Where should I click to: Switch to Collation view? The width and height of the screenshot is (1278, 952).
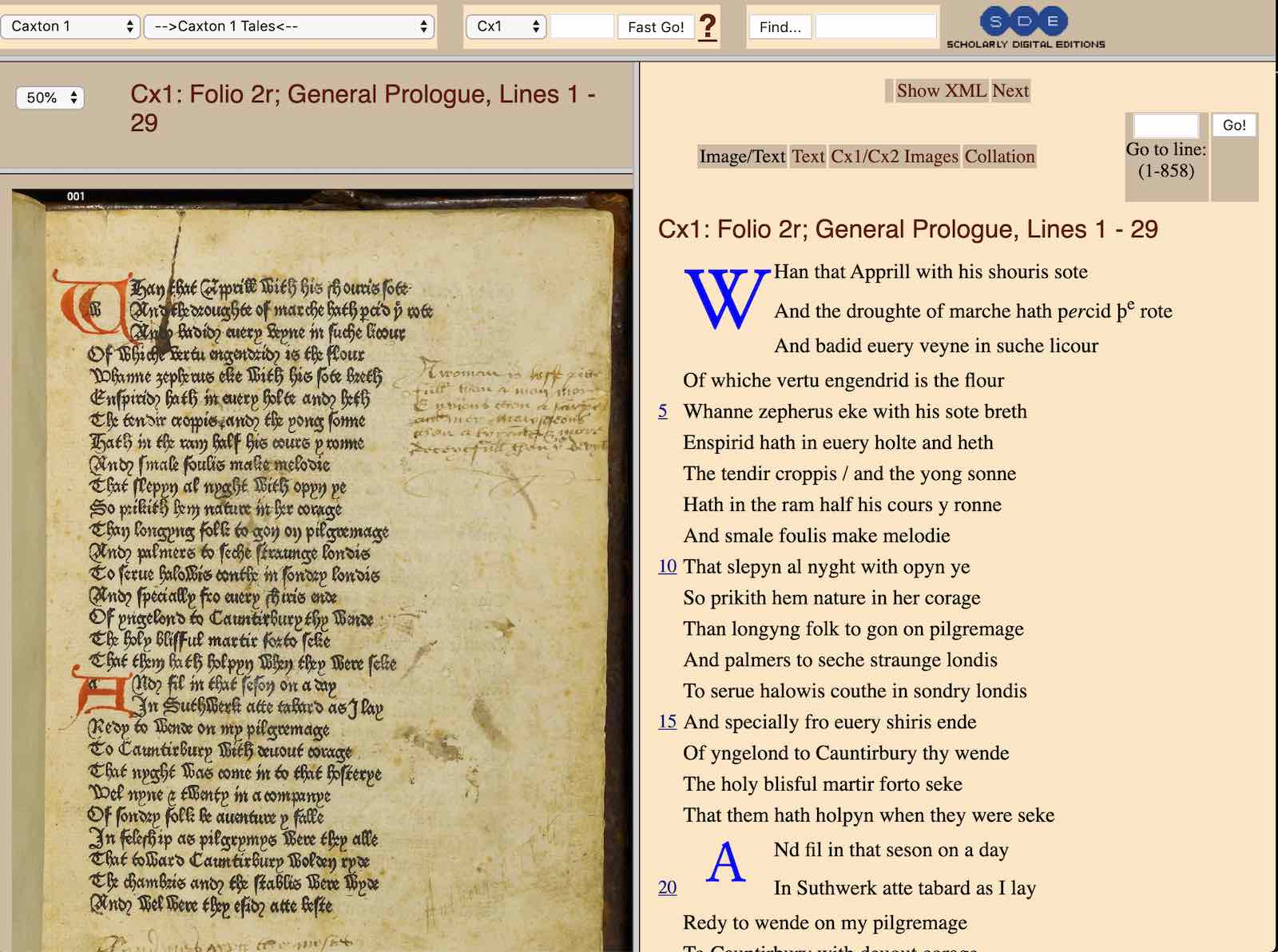(999, 157)
